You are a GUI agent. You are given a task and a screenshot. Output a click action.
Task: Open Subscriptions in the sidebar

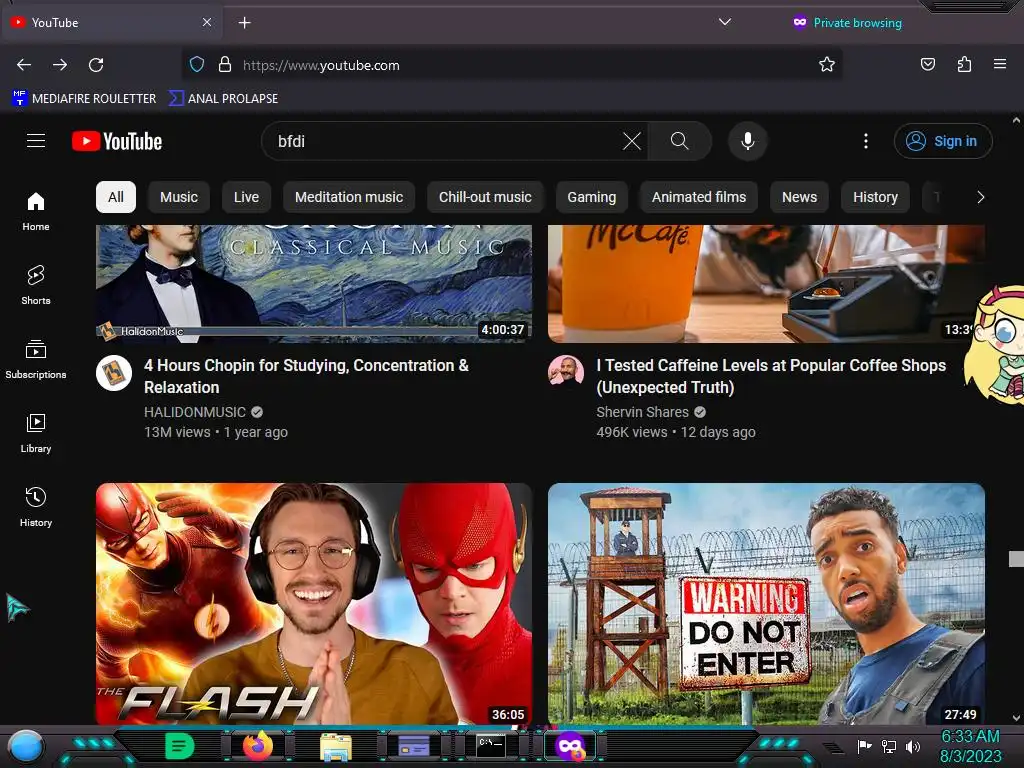tap(36, 359)
